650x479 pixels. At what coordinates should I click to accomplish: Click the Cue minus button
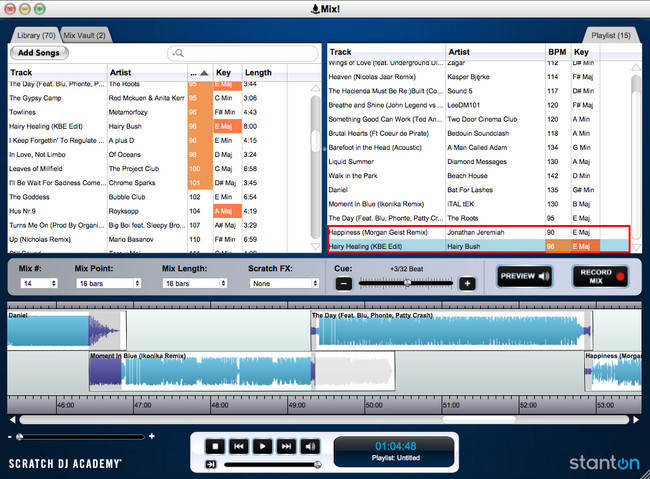(342, 283)
